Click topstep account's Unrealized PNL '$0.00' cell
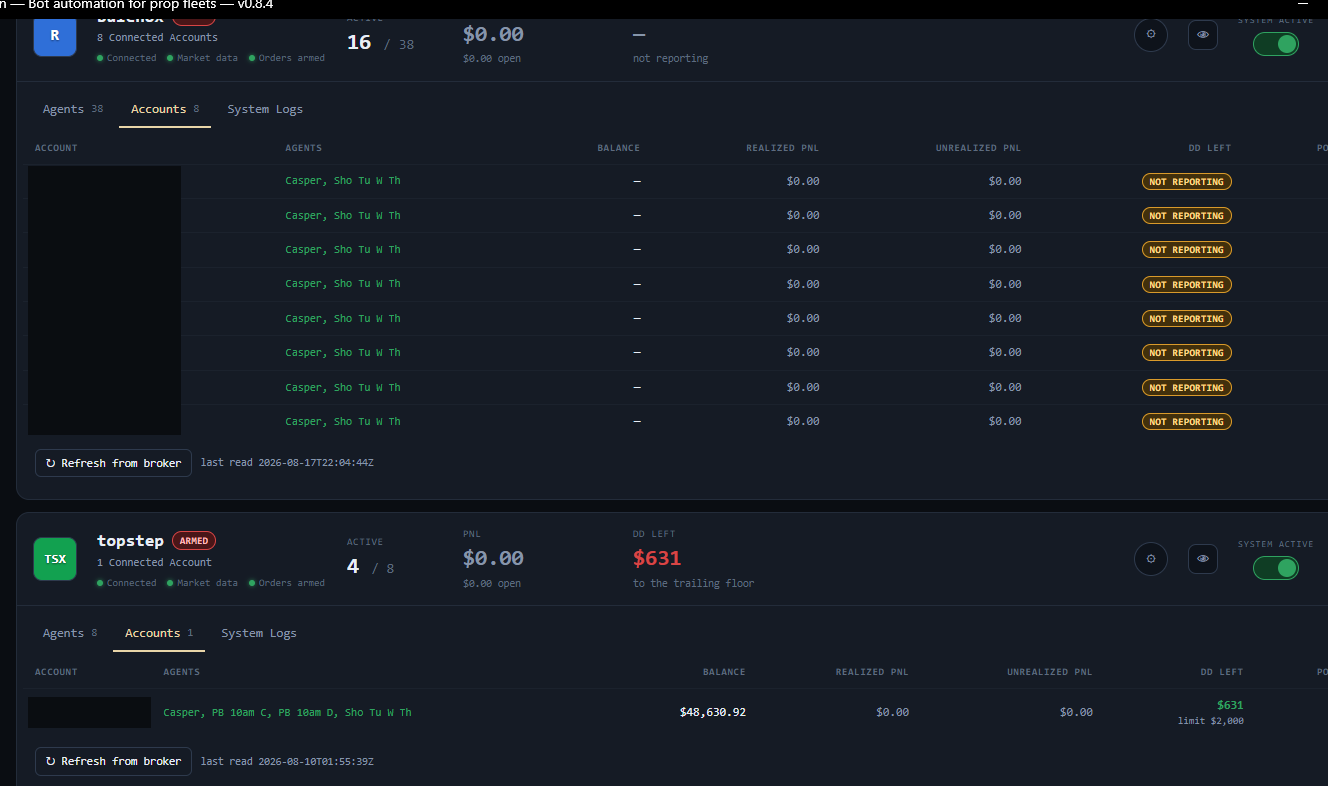The height and width of the screenshot is (786, 1328). (x=1076, y=712)
